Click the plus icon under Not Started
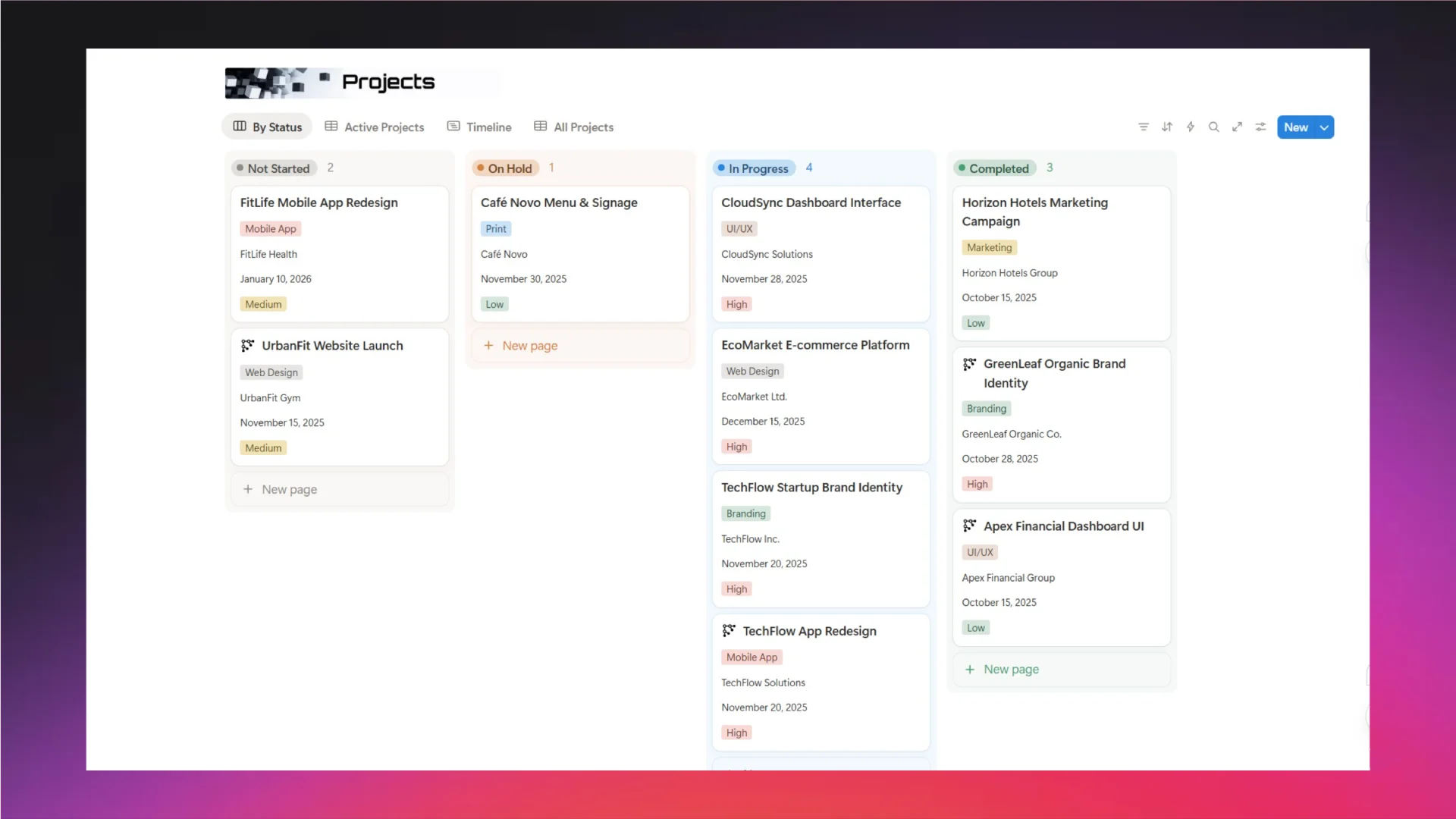The height and width of the screenshot is (819, 1456). click(248, 489)
